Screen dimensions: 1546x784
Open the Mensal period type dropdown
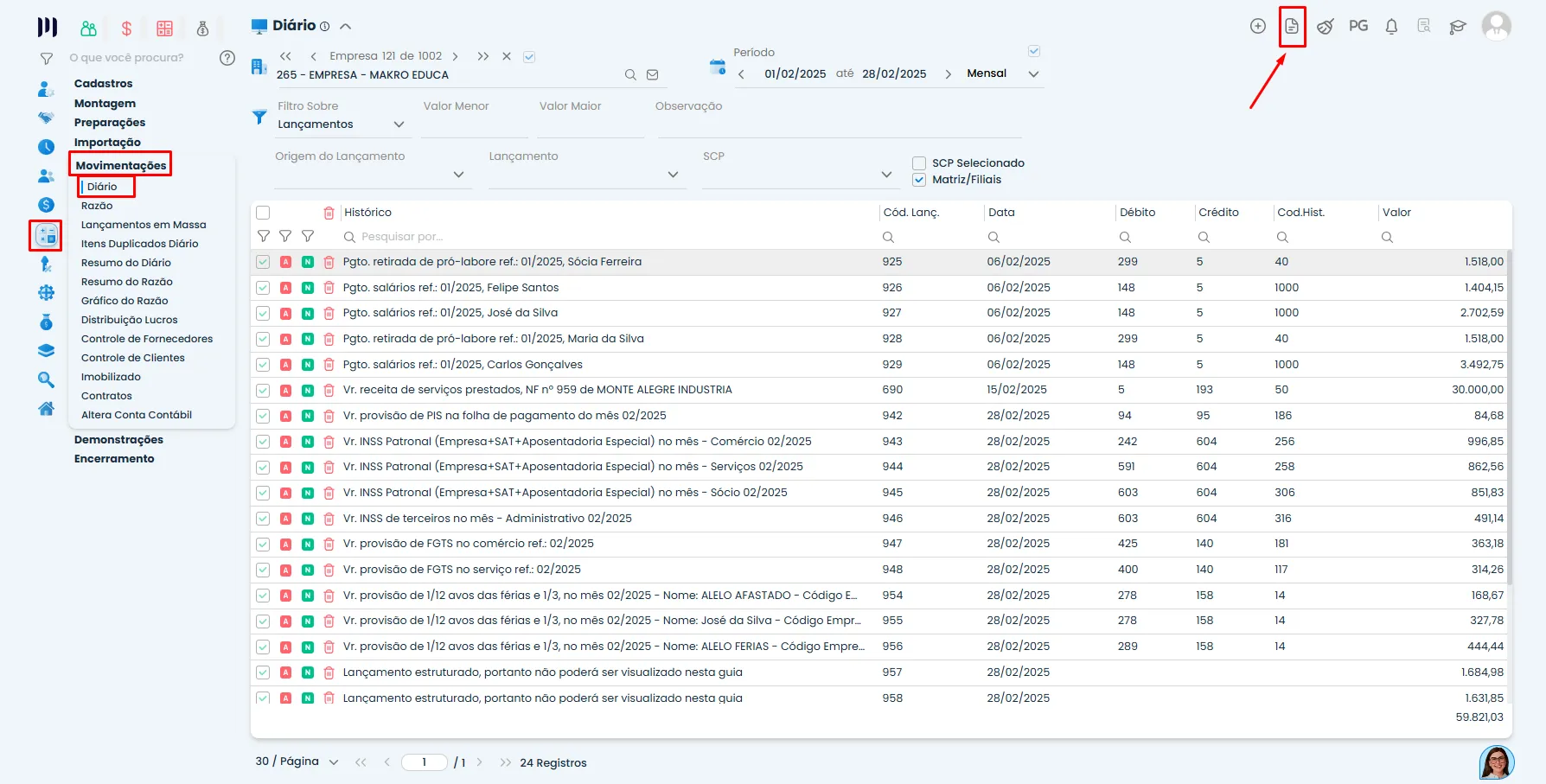coord(1003,74)
